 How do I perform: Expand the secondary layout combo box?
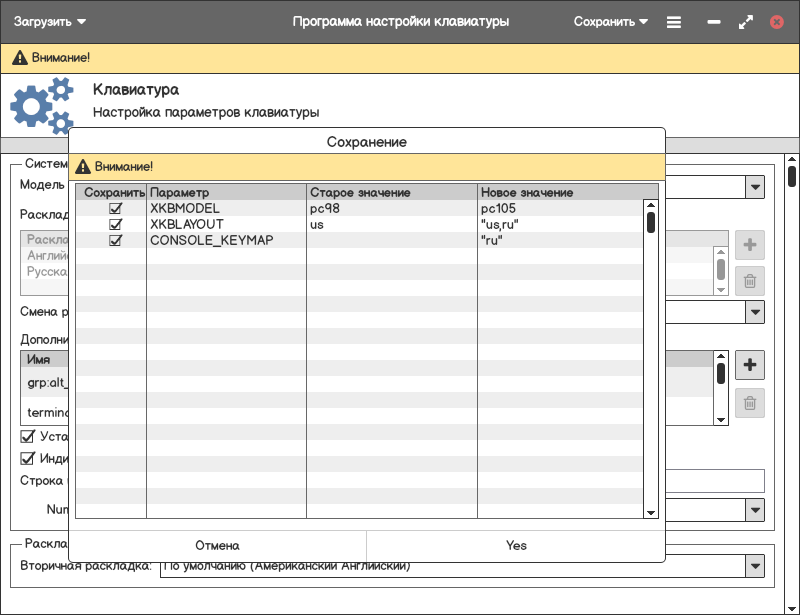(754, 566)
